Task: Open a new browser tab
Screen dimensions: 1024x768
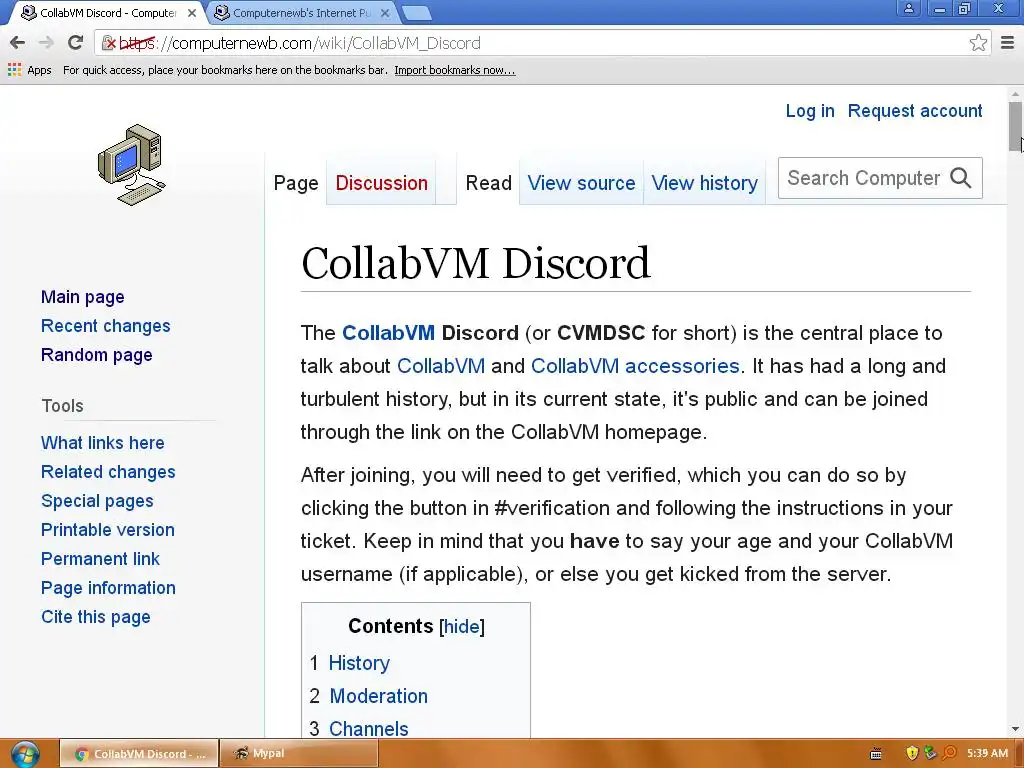Action: [x=416, y=13]
